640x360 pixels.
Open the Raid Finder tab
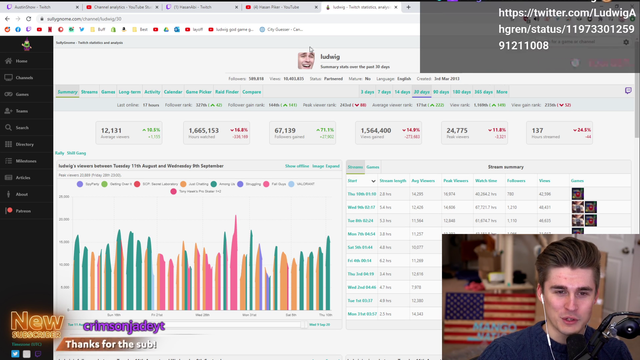point(227,92)
